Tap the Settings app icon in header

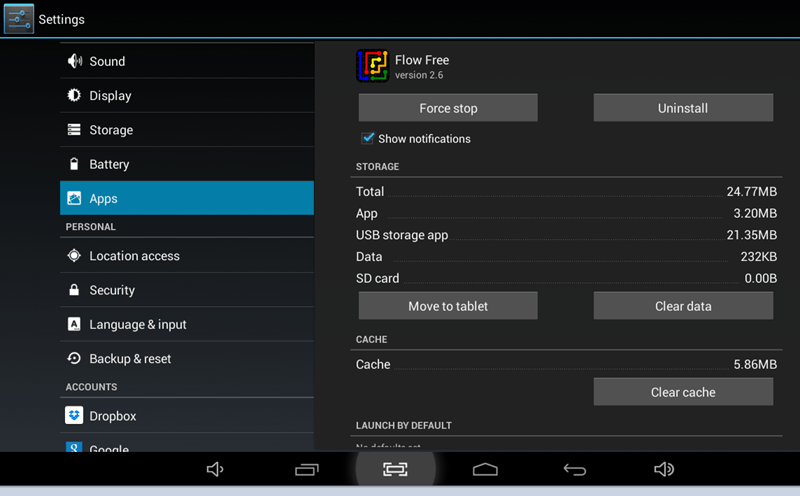click(x=19, y=19)
